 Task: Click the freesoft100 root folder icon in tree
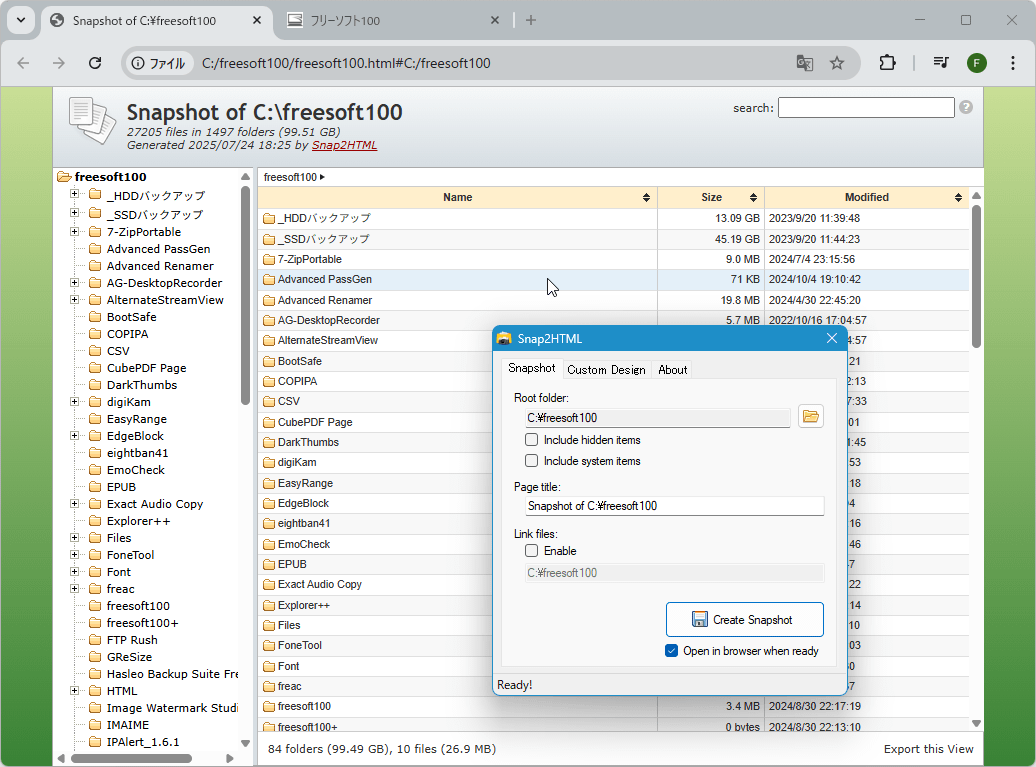pyautogui.click(x=64, y=176)
